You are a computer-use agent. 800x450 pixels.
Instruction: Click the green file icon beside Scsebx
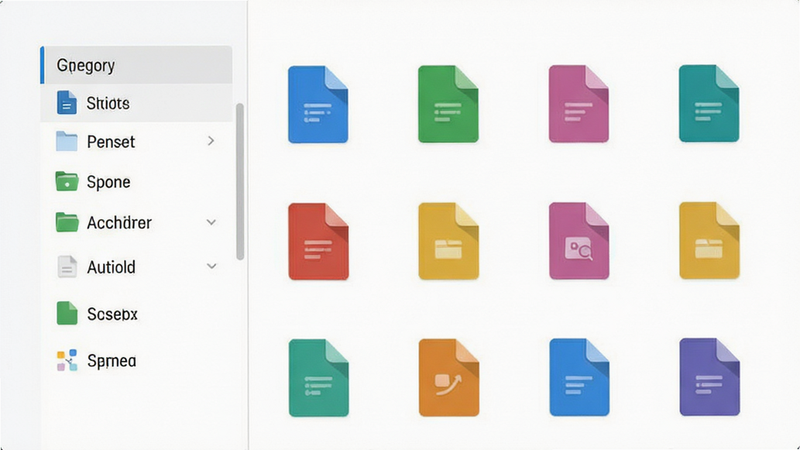67,313
